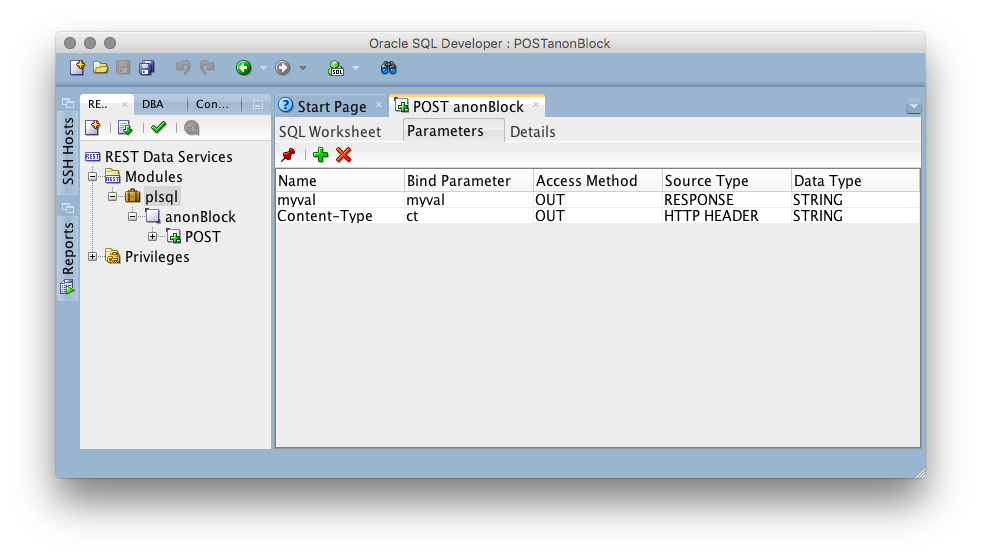
Task: Select the Privileges folder
Action: [157, 256]
